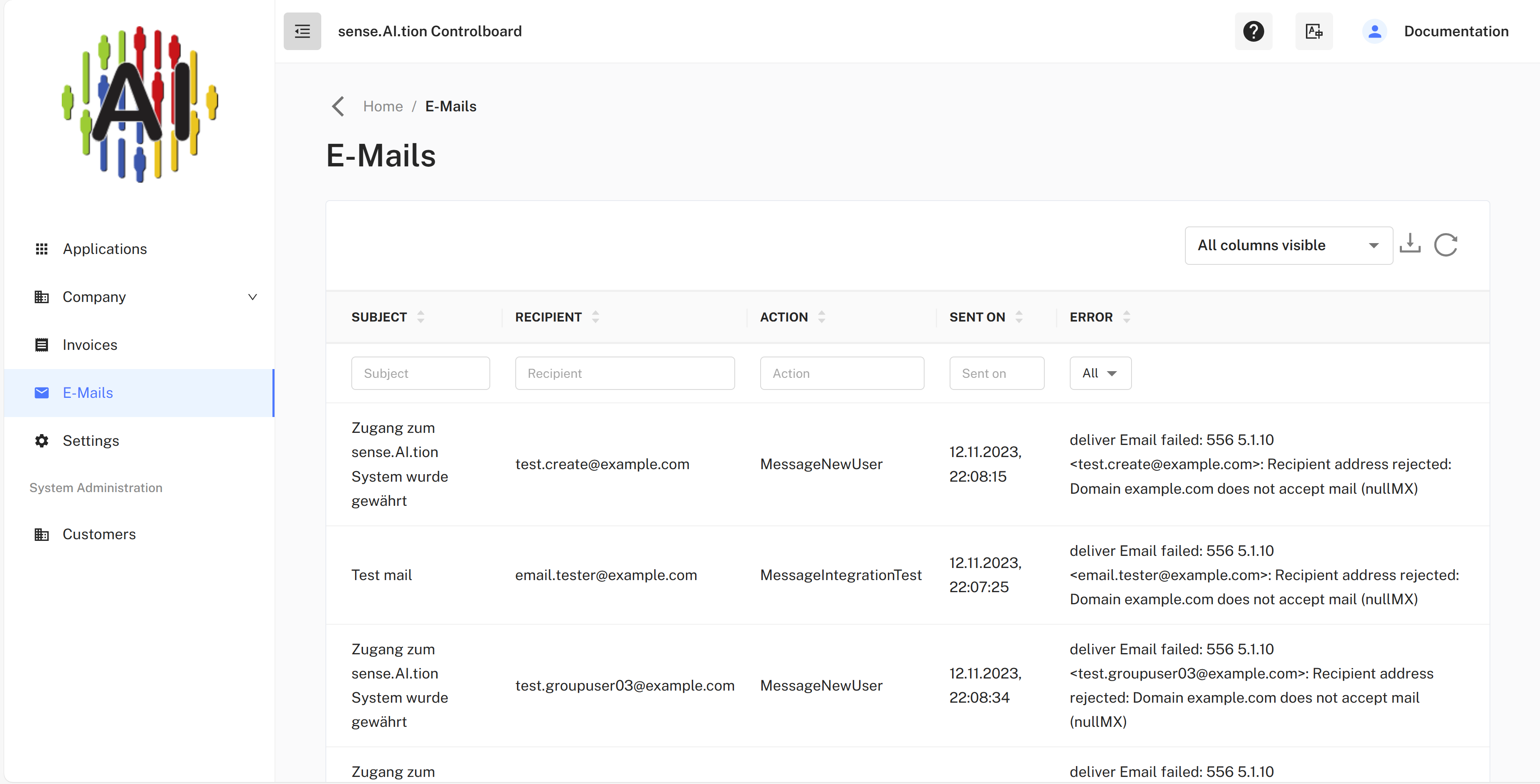This screenshot has height=784, width=1540.
Task: Focus the Action filter field
Action: tap(842, 373)
